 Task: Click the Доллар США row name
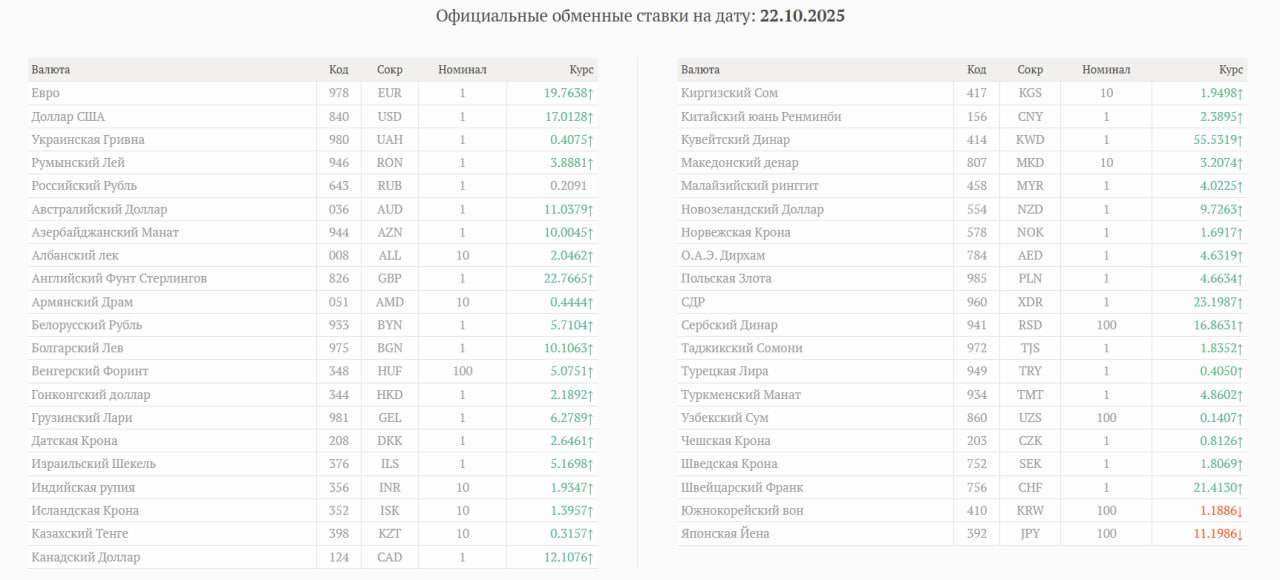pyautogui.click(x=68, y=116)
